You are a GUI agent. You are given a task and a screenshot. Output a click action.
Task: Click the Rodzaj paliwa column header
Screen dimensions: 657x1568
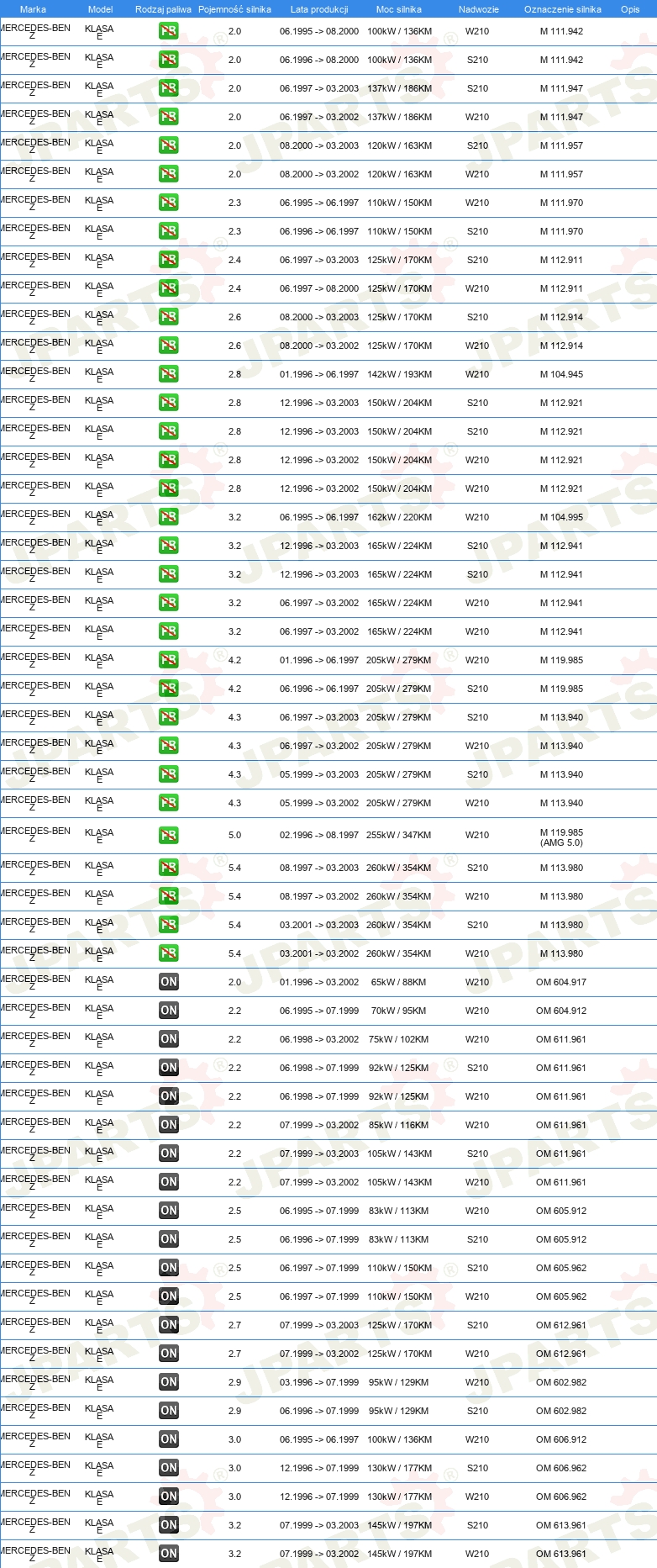pos(163,9)
